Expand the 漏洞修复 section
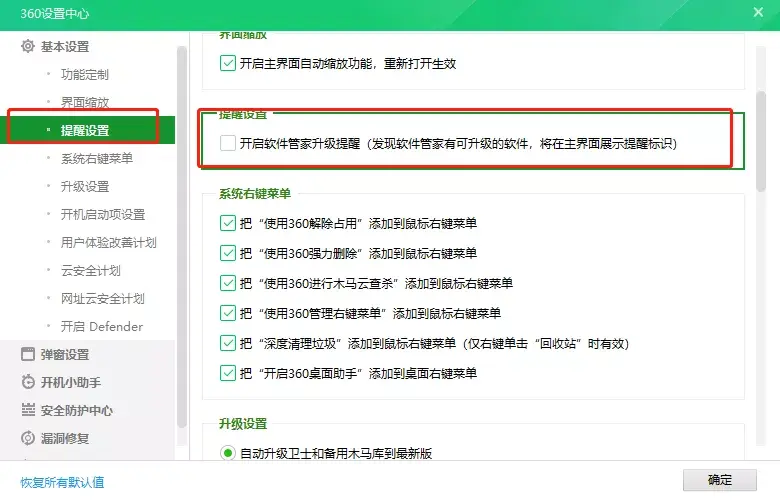 coord(65,438)
